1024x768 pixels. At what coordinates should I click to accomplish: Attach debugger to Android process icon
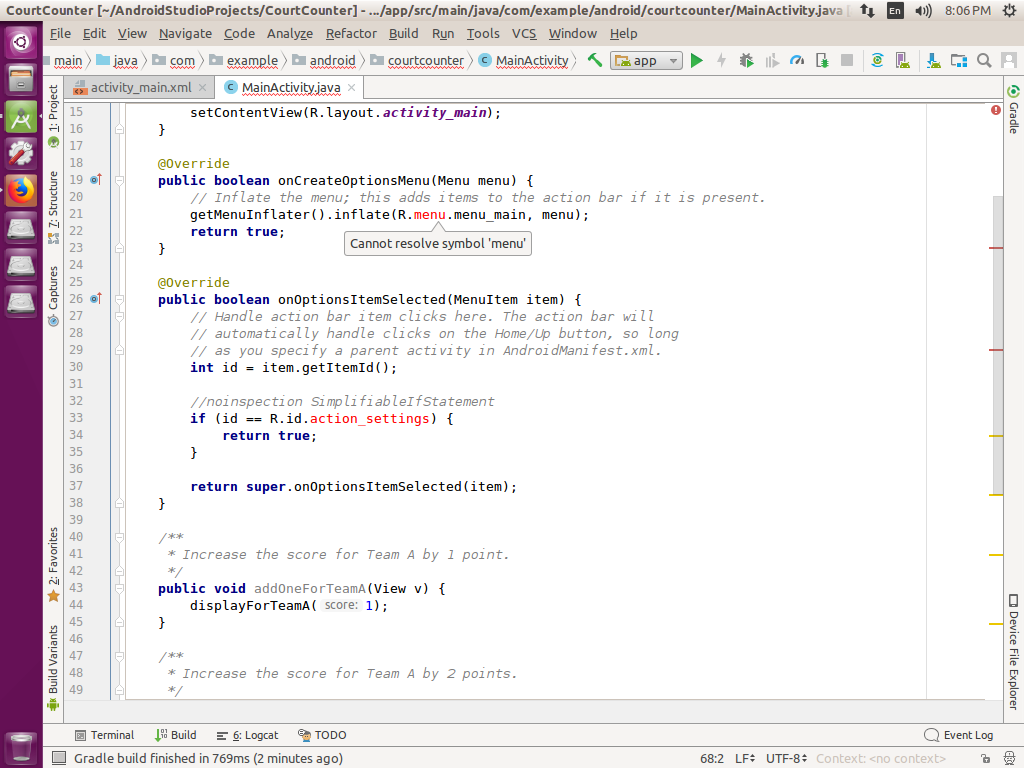(823, 60)
